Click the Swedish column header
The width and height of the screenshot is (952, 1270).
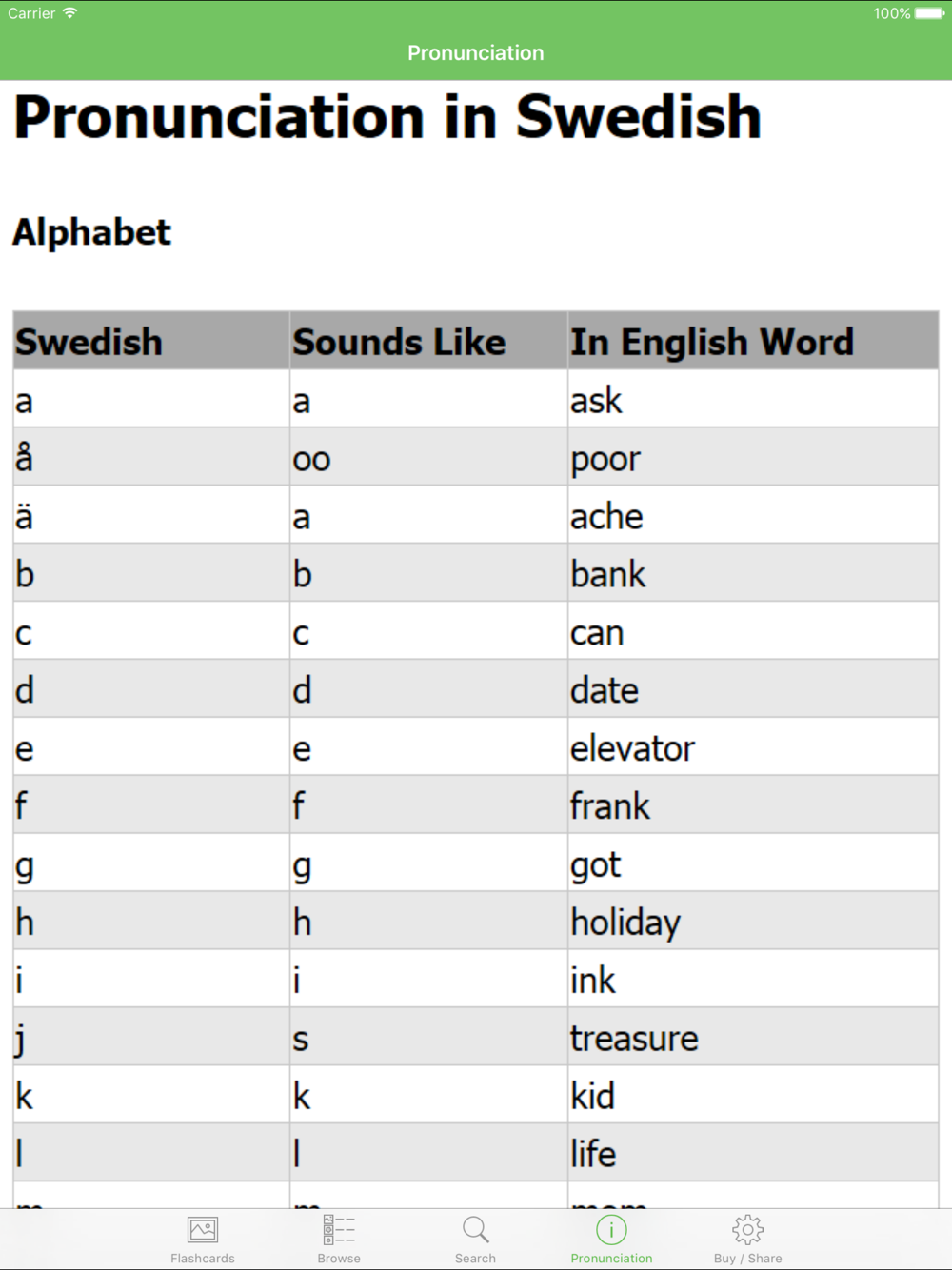[x=89, y=342]
